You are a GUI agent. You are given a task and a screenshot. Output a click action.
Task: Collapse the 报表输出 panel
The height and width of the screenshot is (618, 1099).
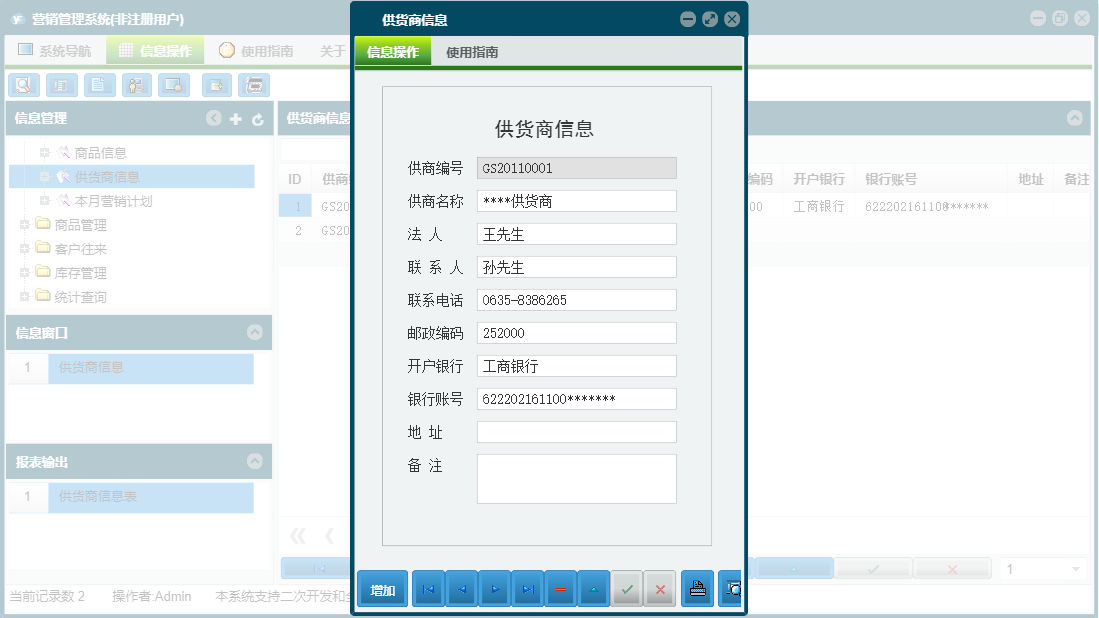coord(254,461)
